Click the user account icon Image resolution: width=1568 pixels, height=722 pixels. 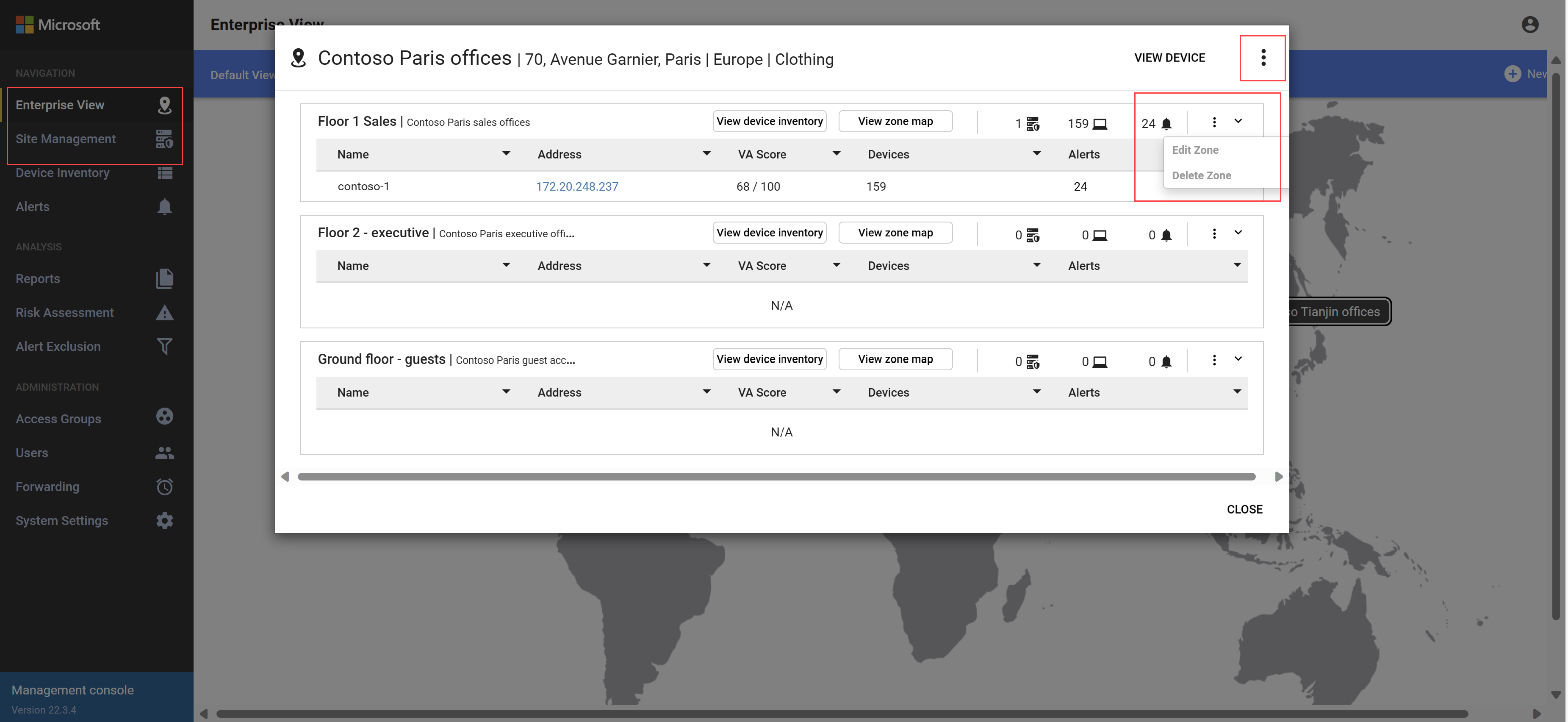coord(1529,24)
